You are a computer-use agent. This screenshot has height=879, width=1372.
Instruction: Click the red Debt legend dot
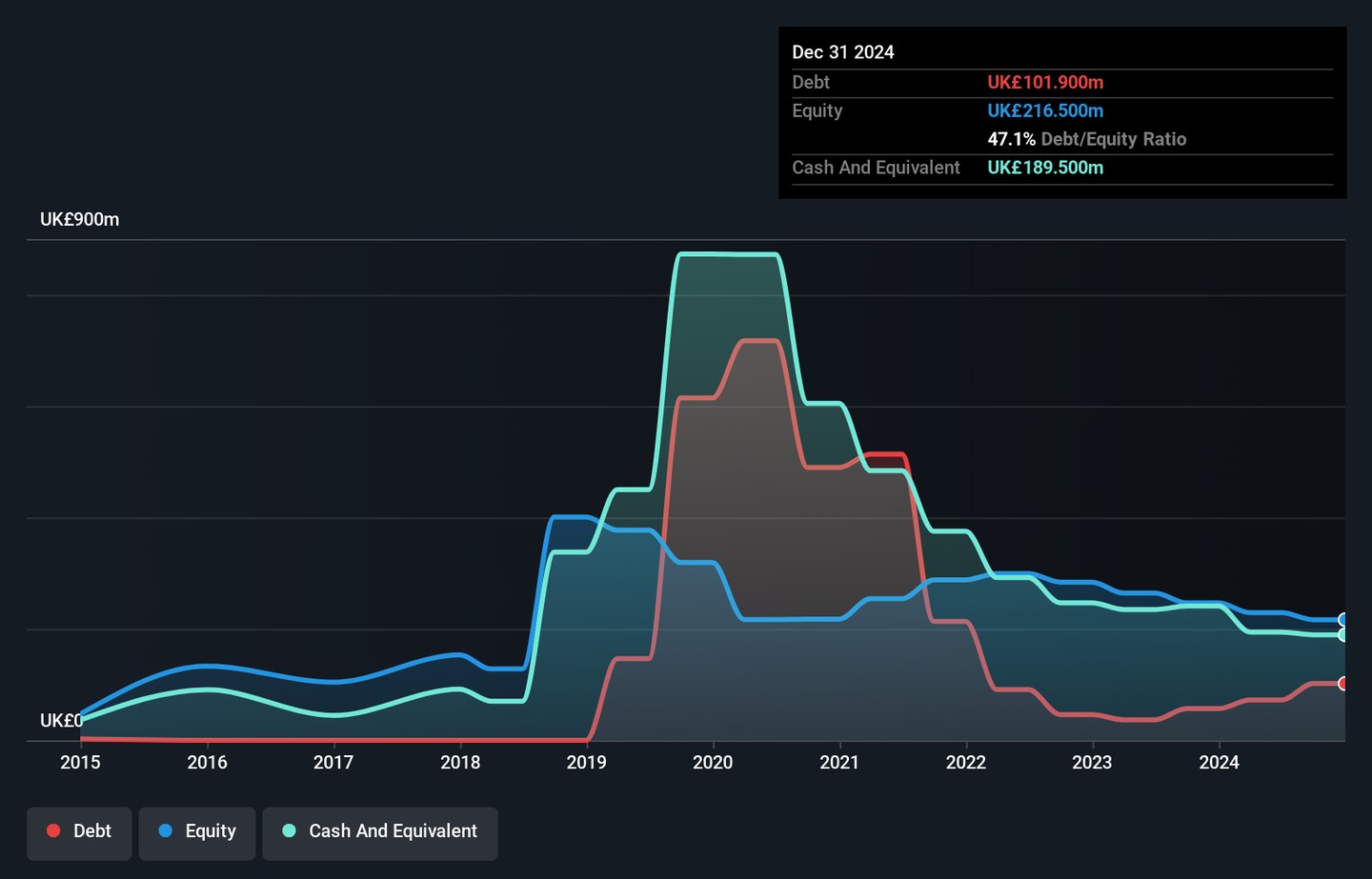click(53, 831)
